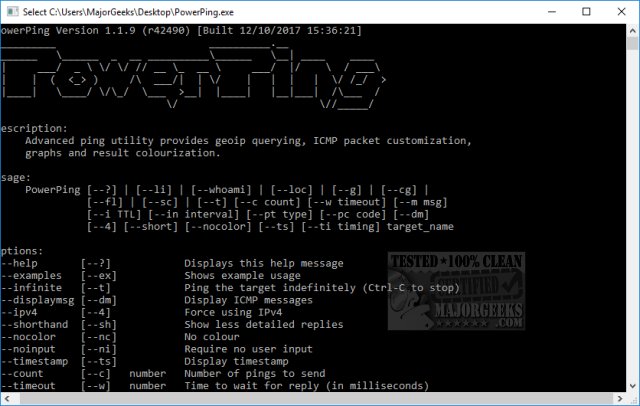
Task: Click the '--ipv4' option name
Action: (19, 312)
